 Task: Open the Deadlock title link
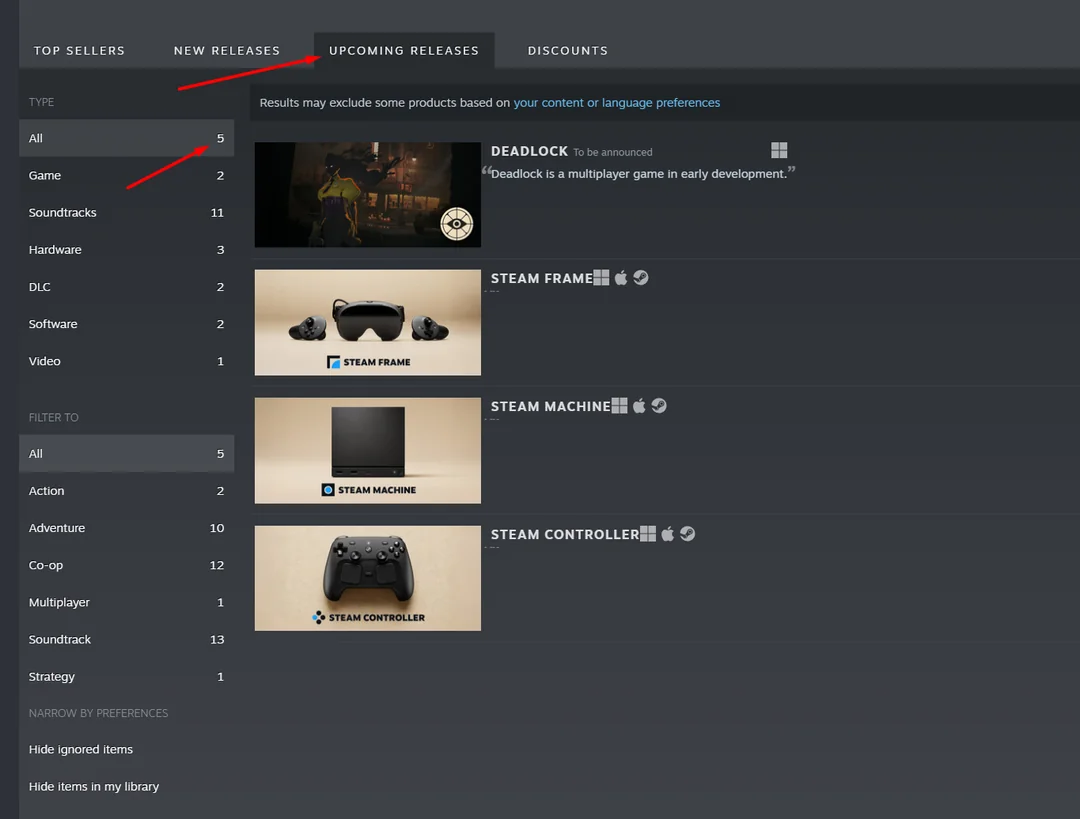pyautogui.click(x=529, y=151)
